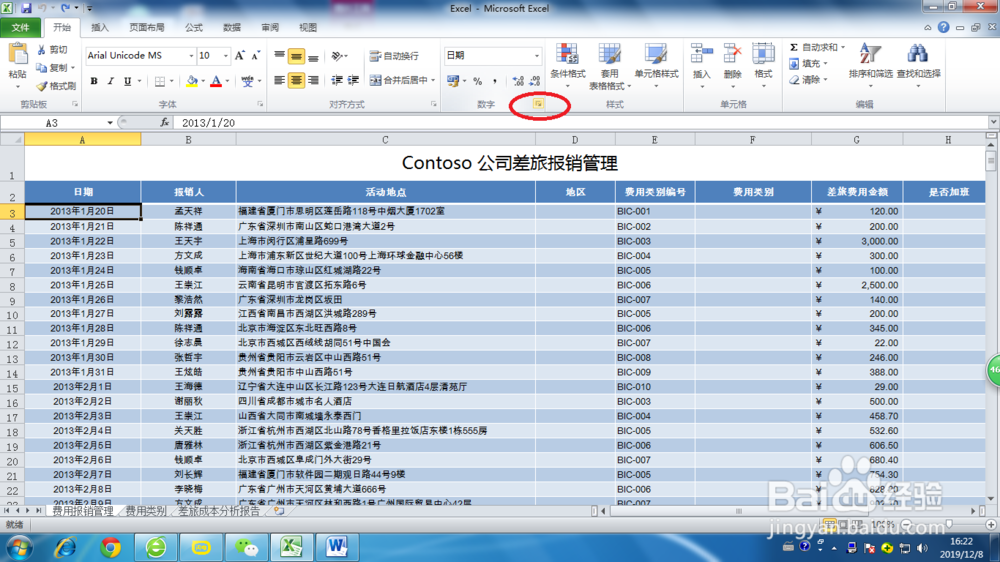Click the accounting number format icon
This screenshot has width=1000, height=562.
[x=453, y=81]
